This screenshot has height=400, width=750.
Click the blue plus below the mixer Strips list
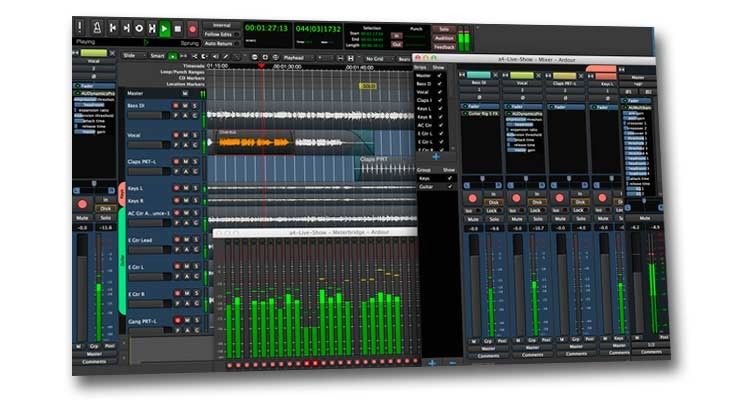(x=436, y=157)
